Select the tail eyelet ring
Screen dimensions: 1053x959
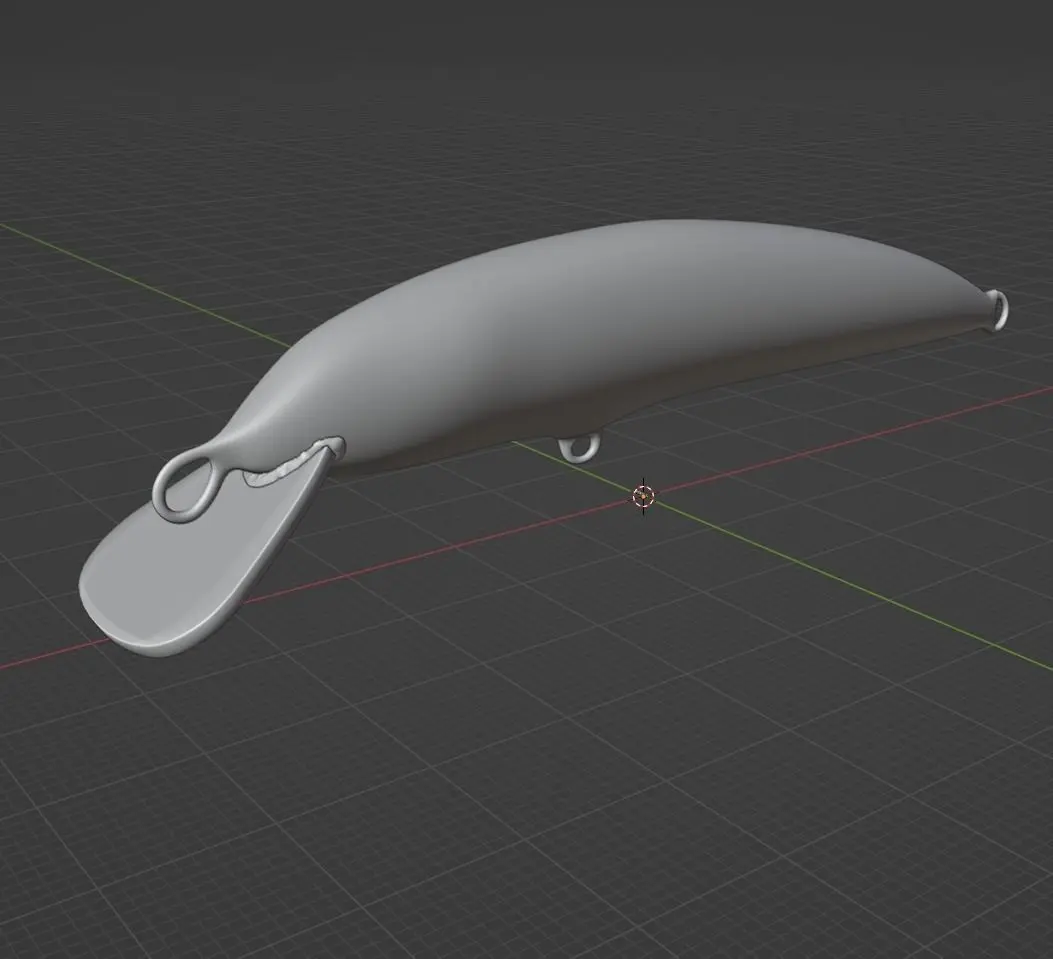999,311
